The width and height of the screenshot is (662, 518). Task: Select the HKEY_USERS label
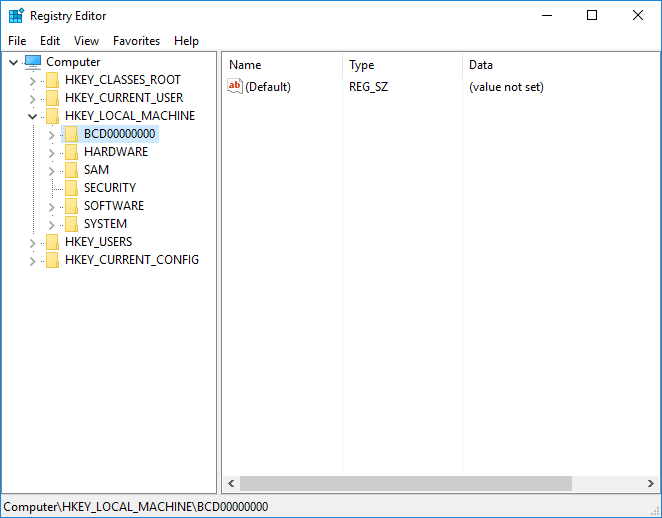pos(98,242)
